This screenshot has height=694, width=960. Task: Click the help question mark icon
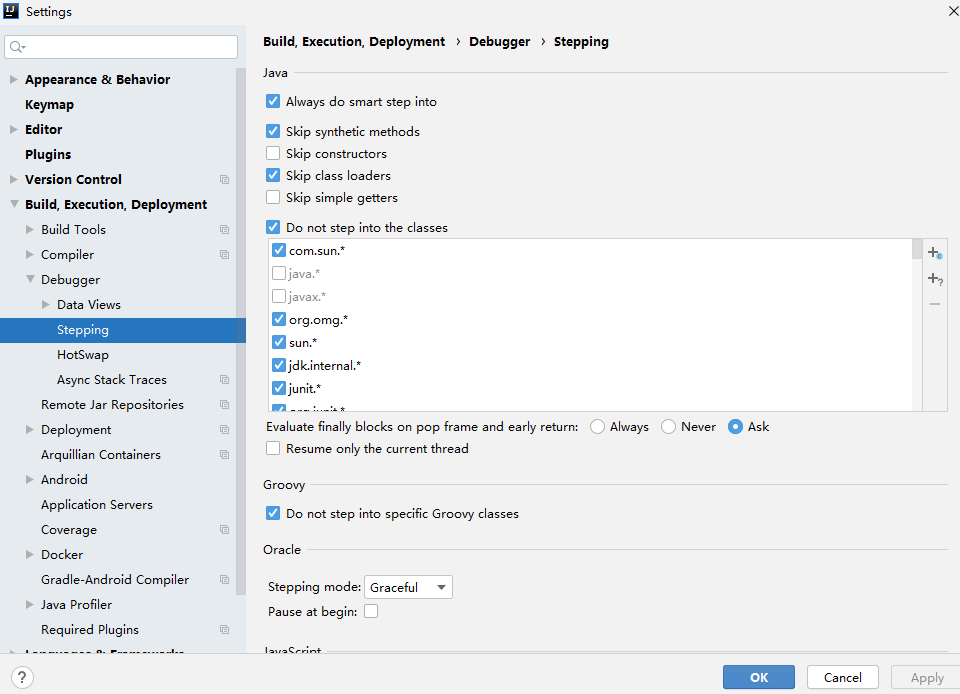click(21, 677)
